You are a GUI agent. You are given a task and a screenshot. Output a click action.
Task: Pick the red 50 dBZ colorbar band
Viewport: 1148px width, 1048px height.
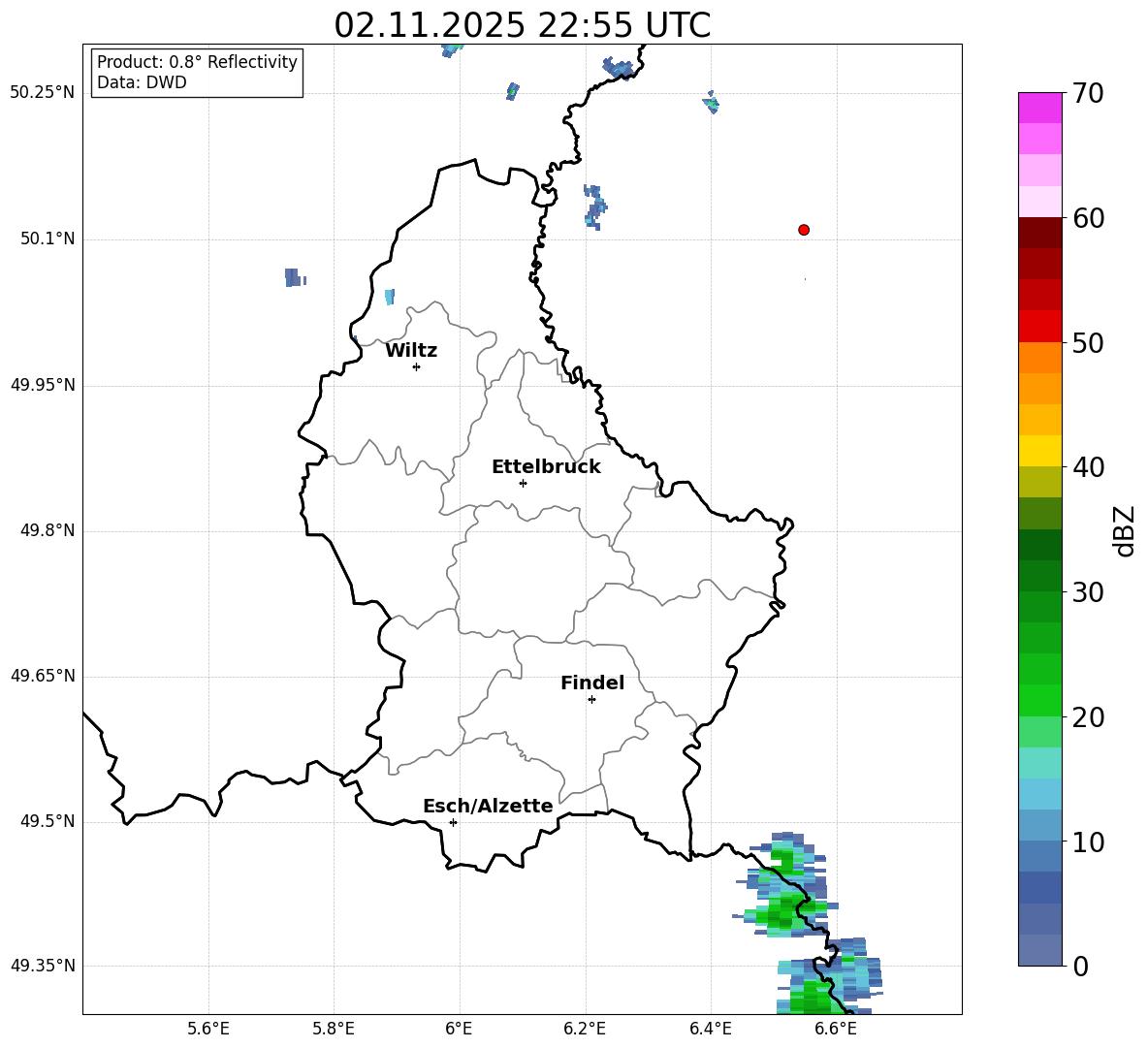point(1039,327)
